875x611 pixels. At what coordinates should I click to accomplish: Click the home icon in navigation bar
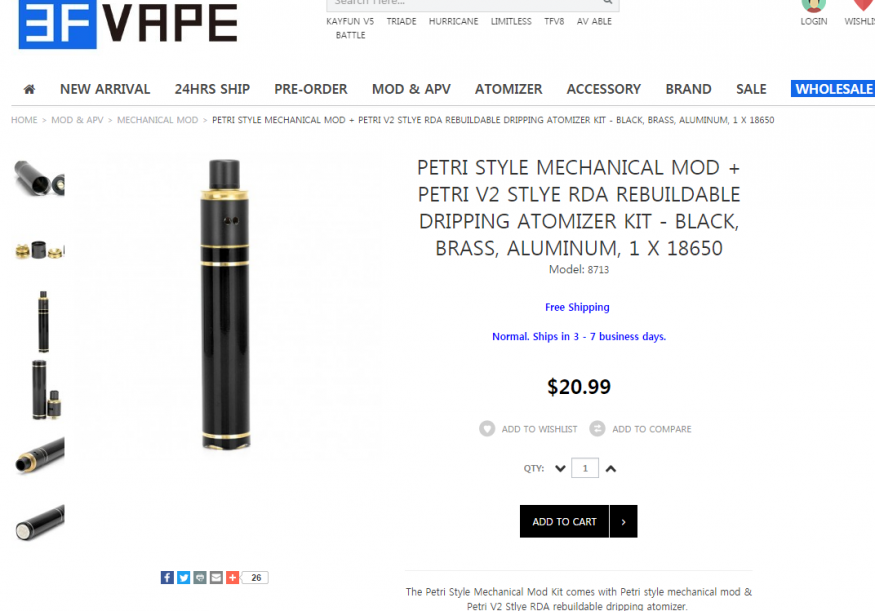pos(30,89)
